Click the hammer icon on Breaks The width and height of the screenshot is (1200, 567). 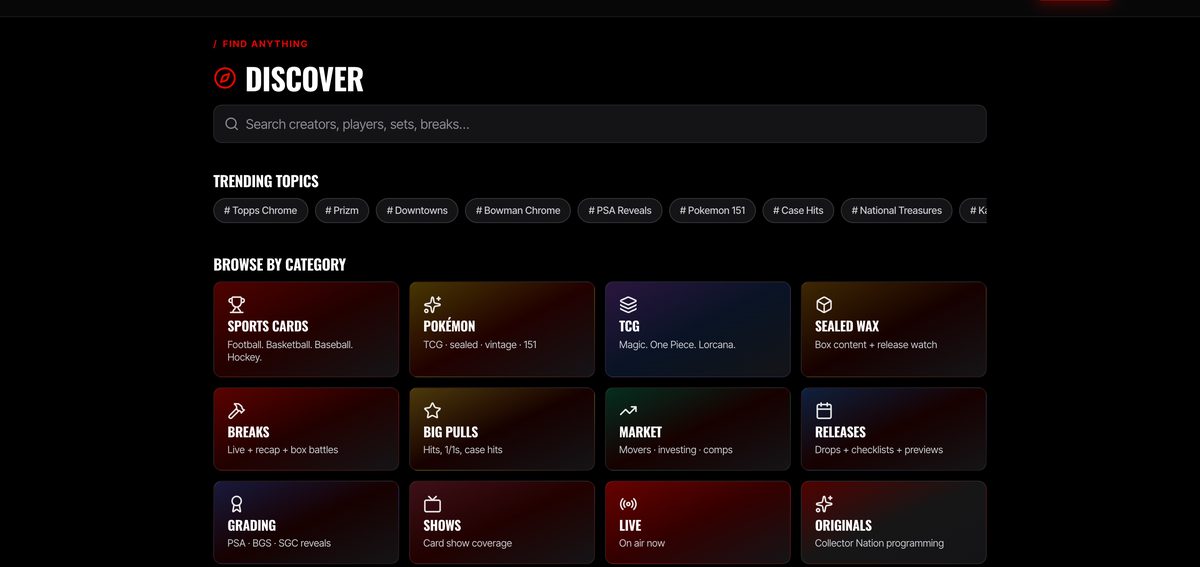tap(236, 410)
